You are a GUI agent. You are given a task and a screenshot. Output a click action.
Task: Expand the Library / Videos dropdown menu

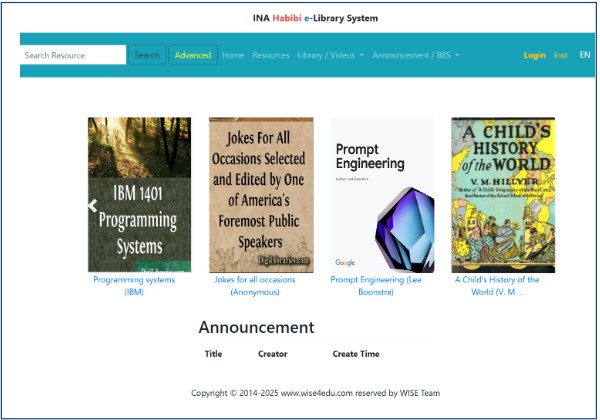(x=330, y=55)
